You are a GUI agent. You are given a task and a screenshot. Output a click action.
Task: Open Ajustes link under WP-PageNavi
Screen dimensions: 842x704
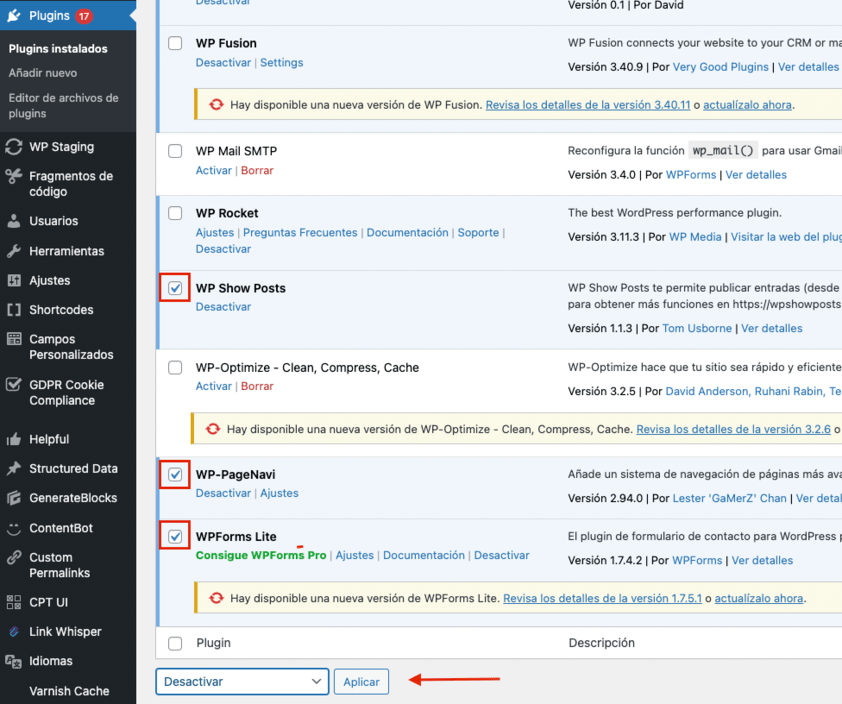[279, 493]
